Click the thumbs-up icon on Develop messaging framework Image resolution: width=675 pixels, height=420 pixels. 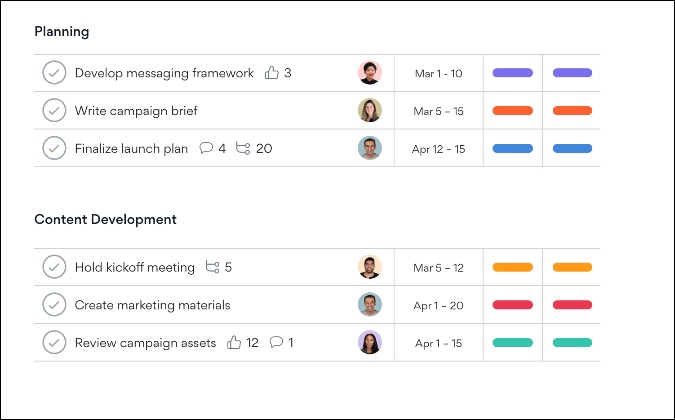coord(272,73)
